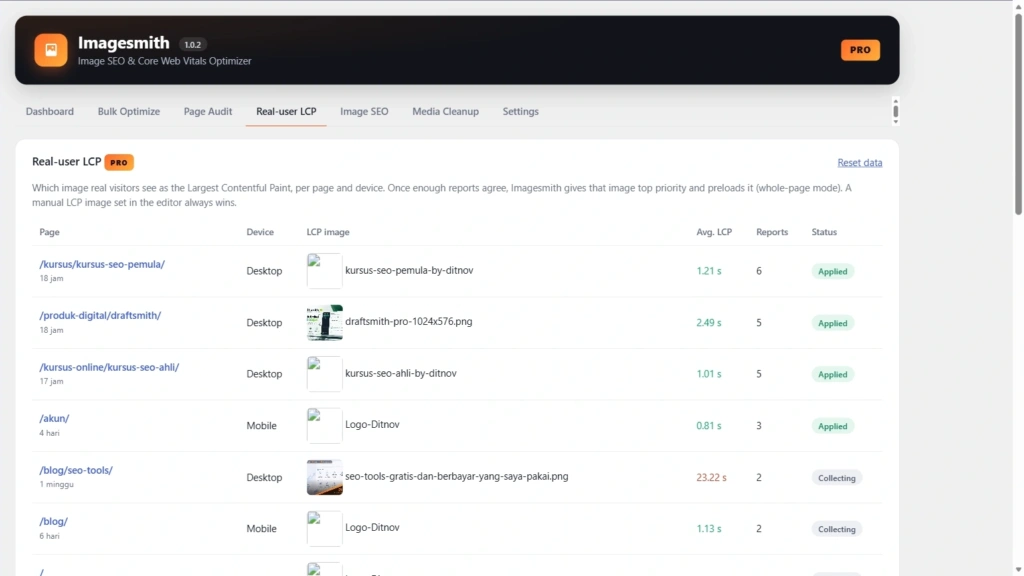Click the Logo-Ditnov image icon in /akun/ row

point(325,426)
